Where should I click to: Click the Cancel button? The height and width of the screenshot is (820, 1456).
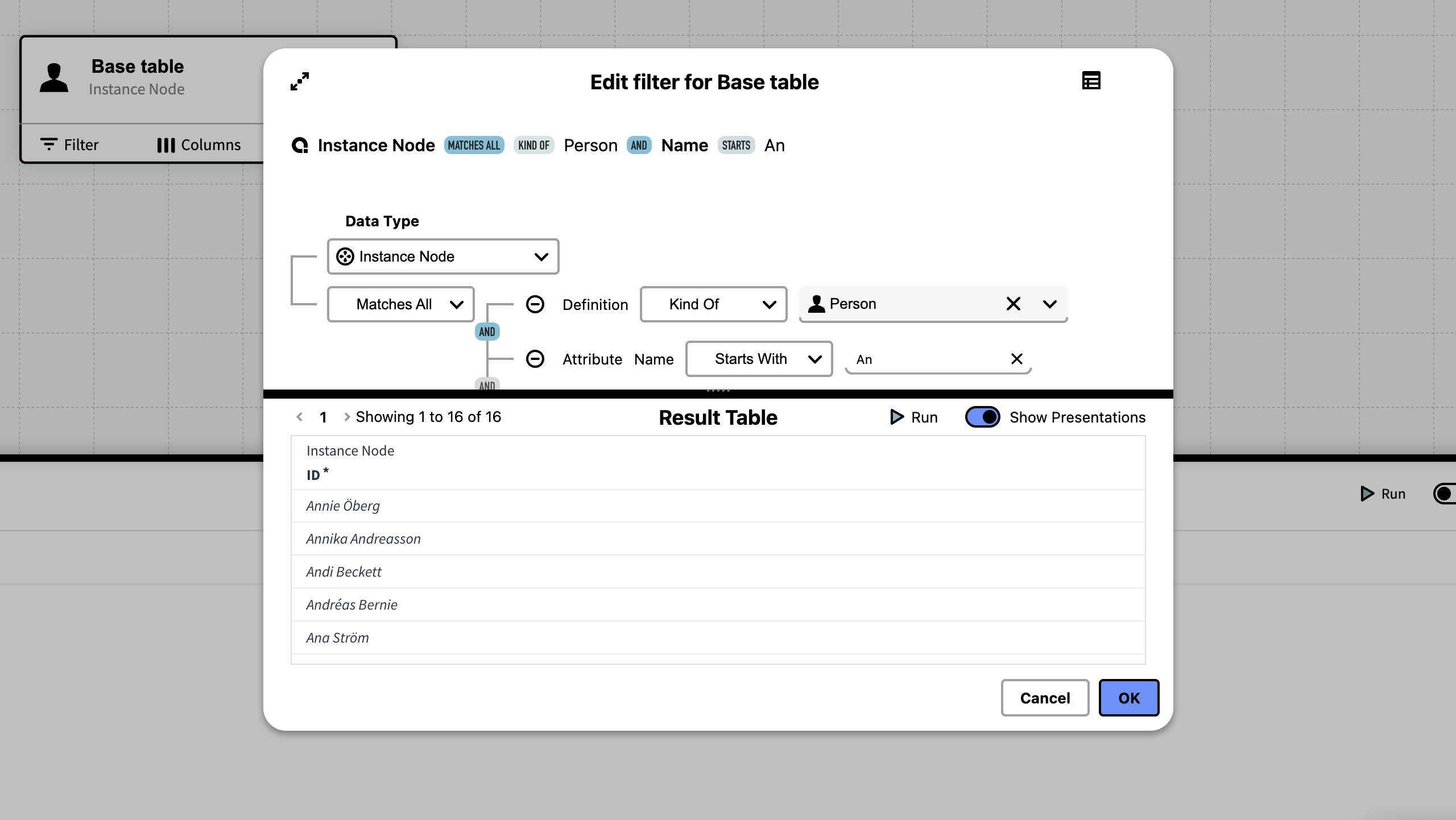(x=1045, y=698)
